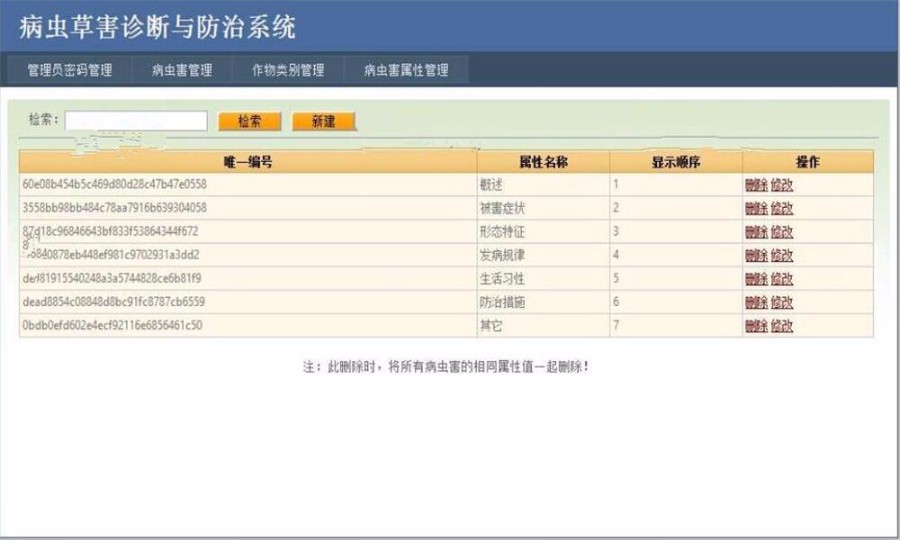
Task: Click the 显示顺序 column header
Action: tap(676, 162)
